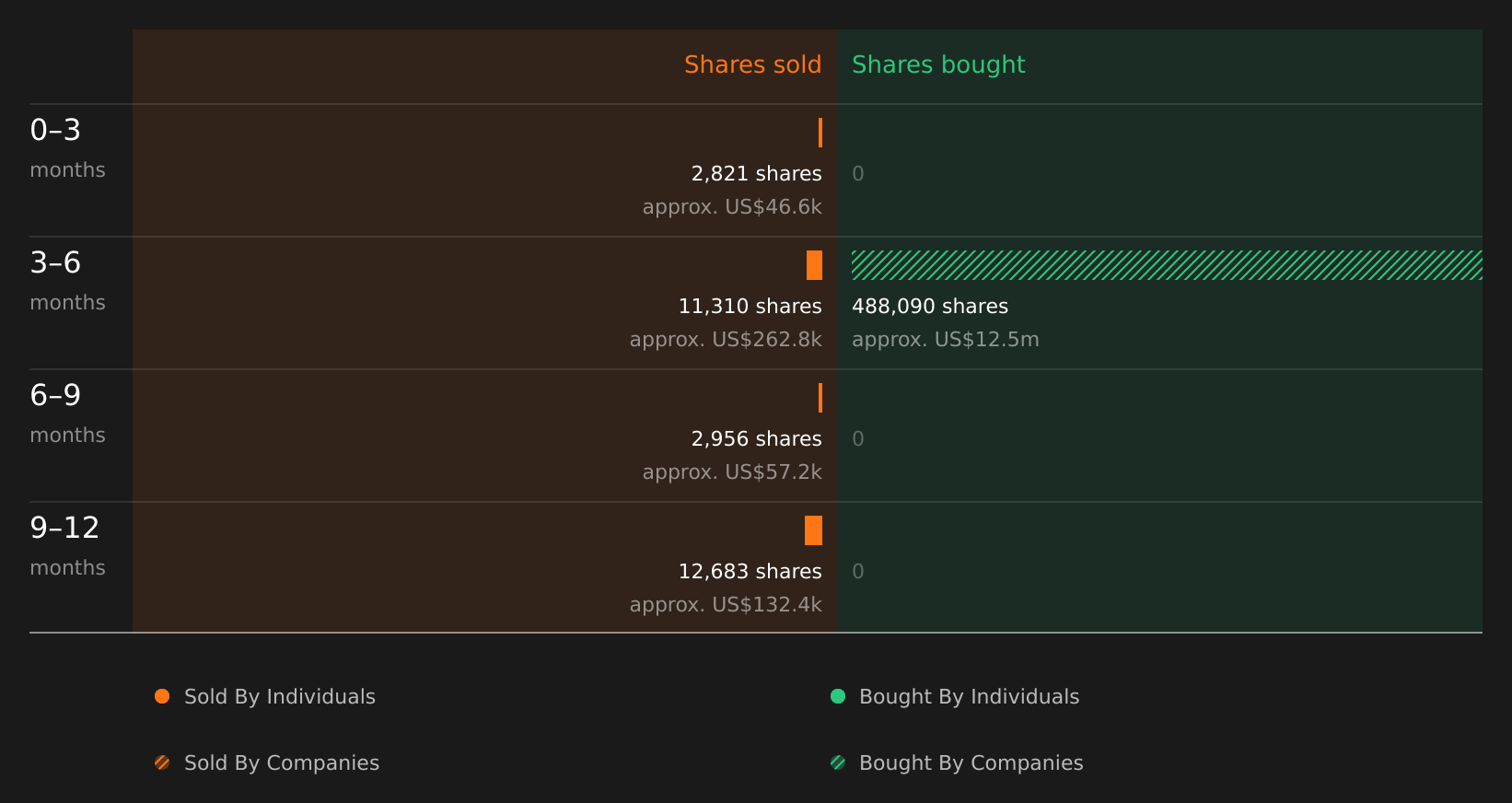1512x803 pixels.
Task: Click the 3–6 months row label
Action: tap(67, 280)
